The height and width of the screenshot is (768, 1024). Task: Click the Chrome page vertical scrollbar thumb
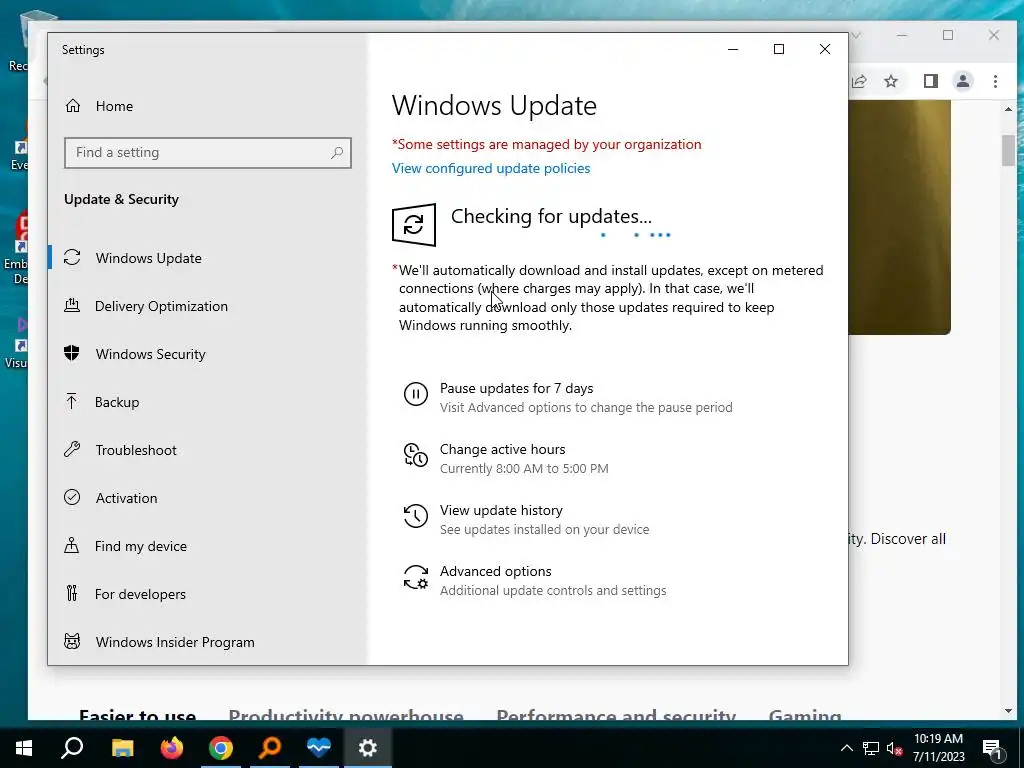click(1008, 150)
